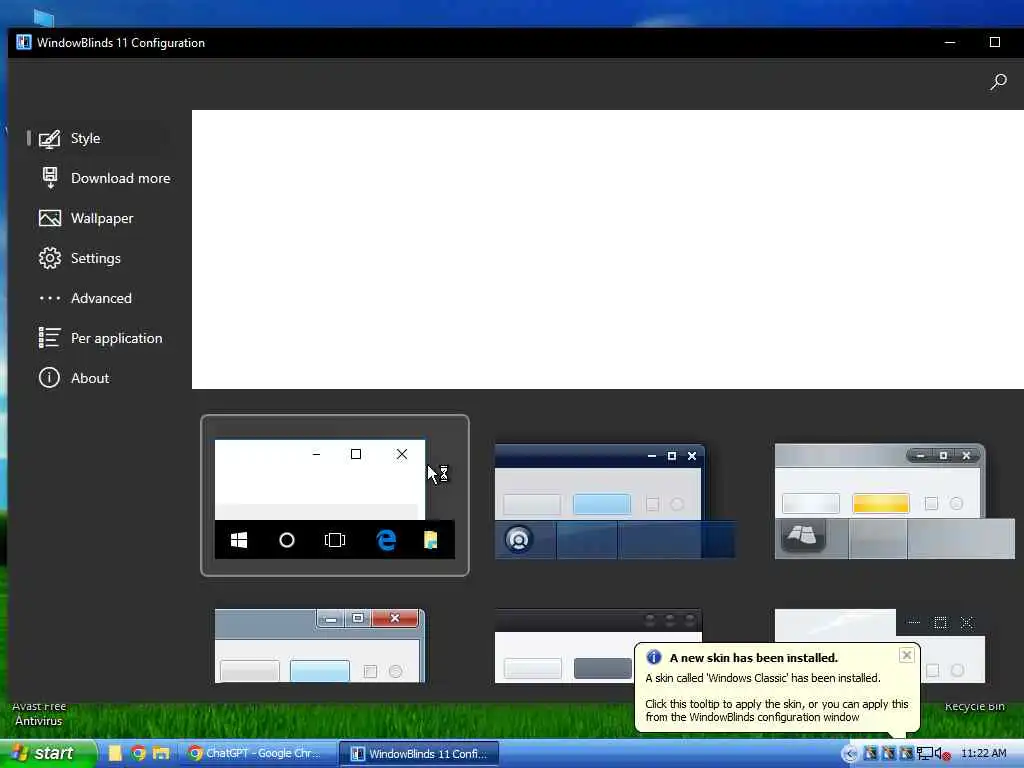Click the 11:22 AM system clock
This screenshot has width=1024, height=768.
[984, 753]
